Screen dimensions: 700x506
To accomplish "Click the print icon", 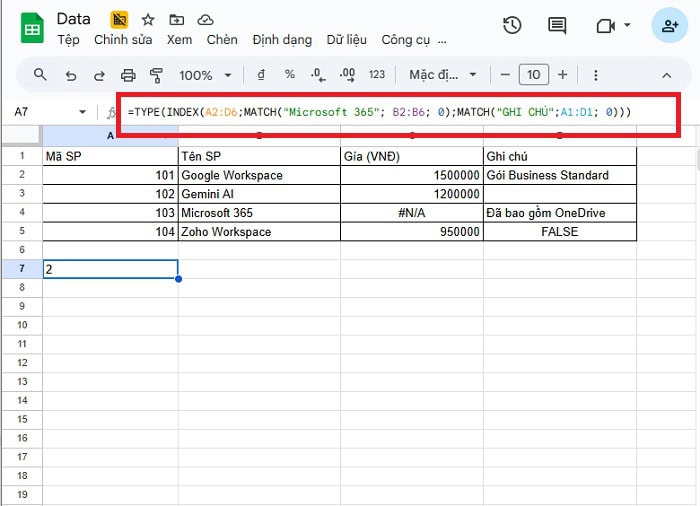I will (127, 75).
